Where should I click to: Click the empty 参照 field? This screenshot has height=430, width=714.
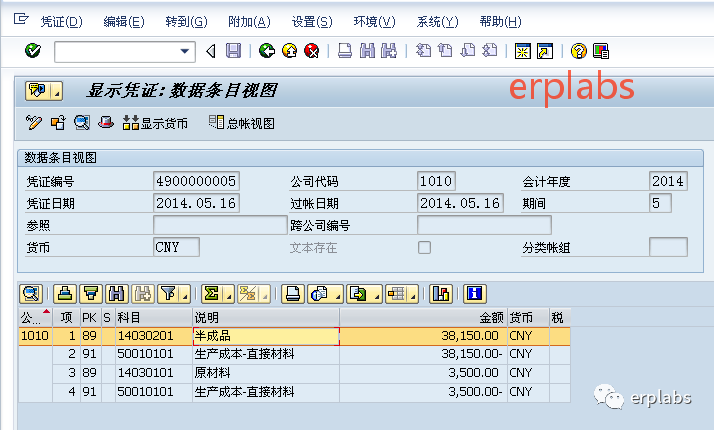pos(220,225)
